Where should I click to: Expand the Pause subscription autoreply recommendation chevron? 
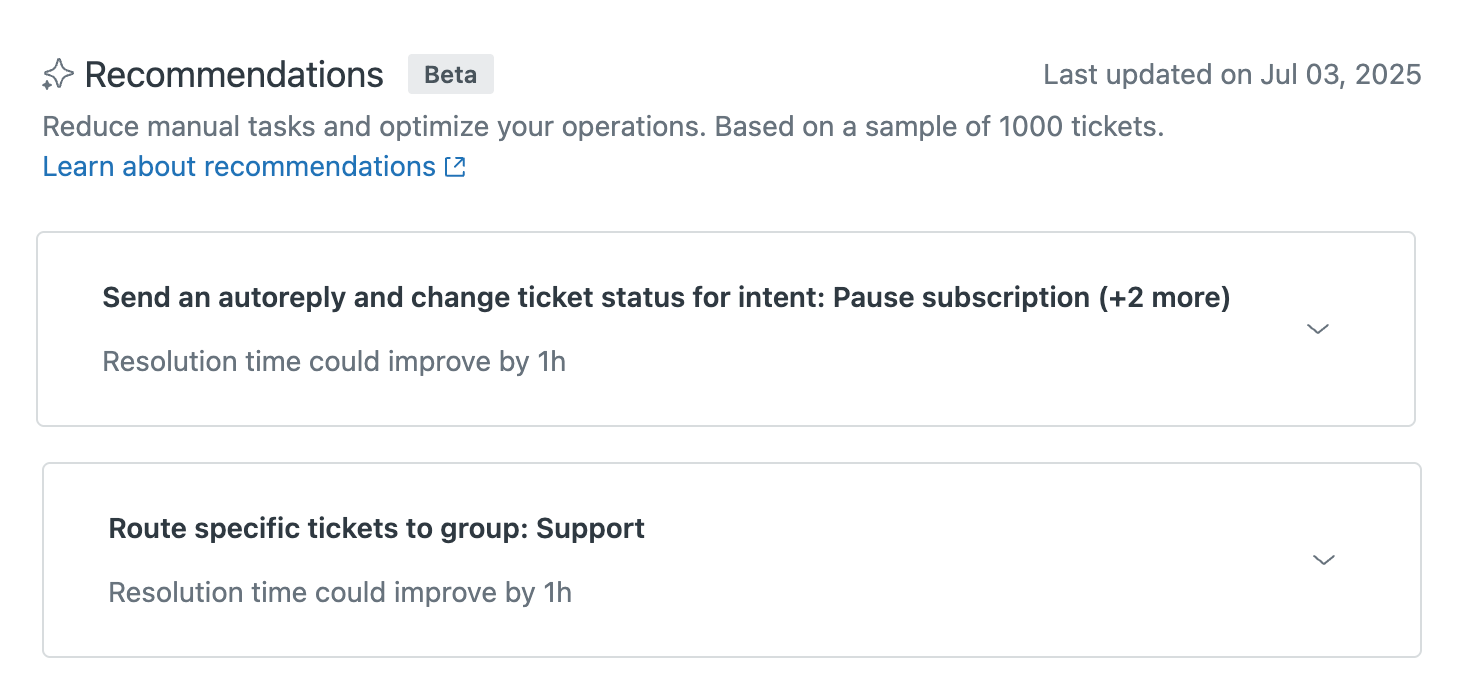tap(1318, 329)
